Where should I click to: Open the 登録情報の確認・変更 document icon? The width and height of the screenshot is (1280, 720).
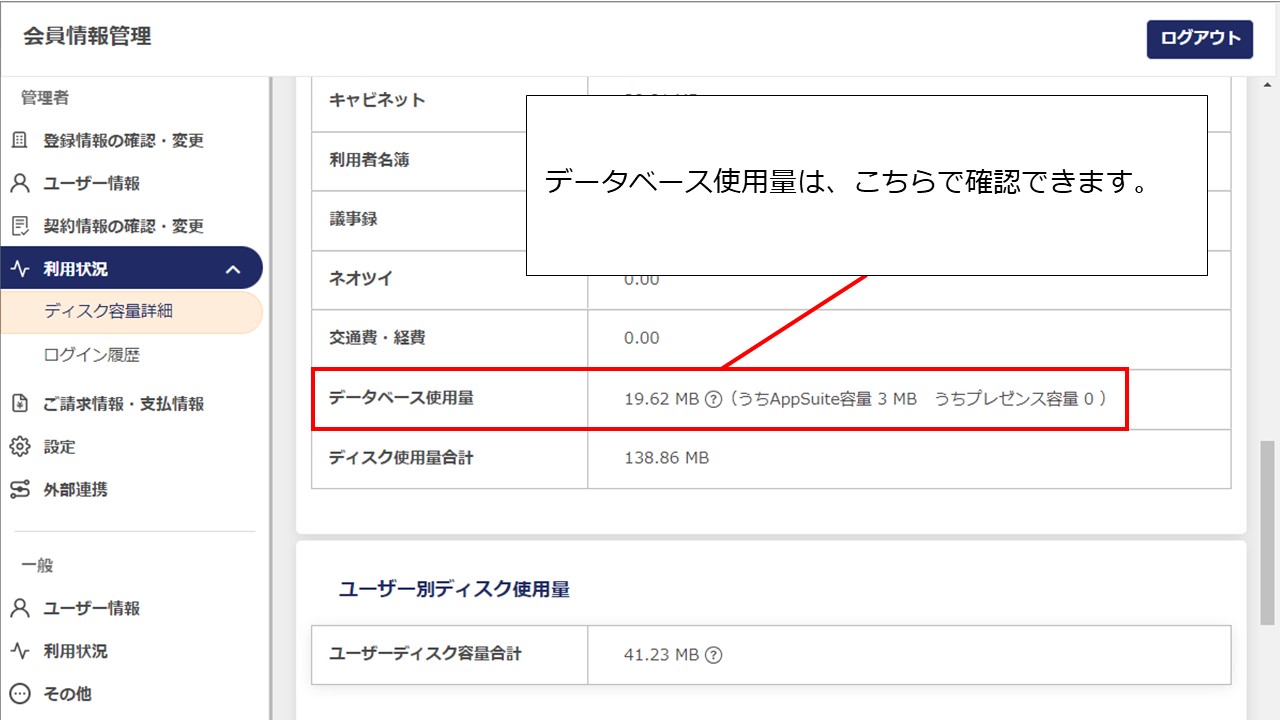pyautogui.click(x=22, y=140)
